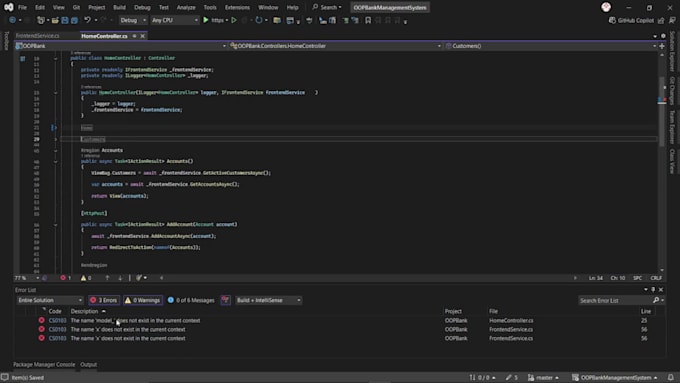Close the HomeController.cs tab

pyautogui.click(x=143, y=36)
